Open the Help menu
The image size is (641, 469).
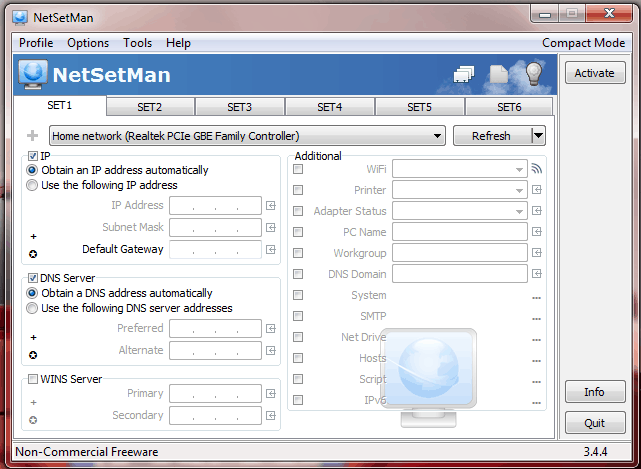click(x=178, y=43)
